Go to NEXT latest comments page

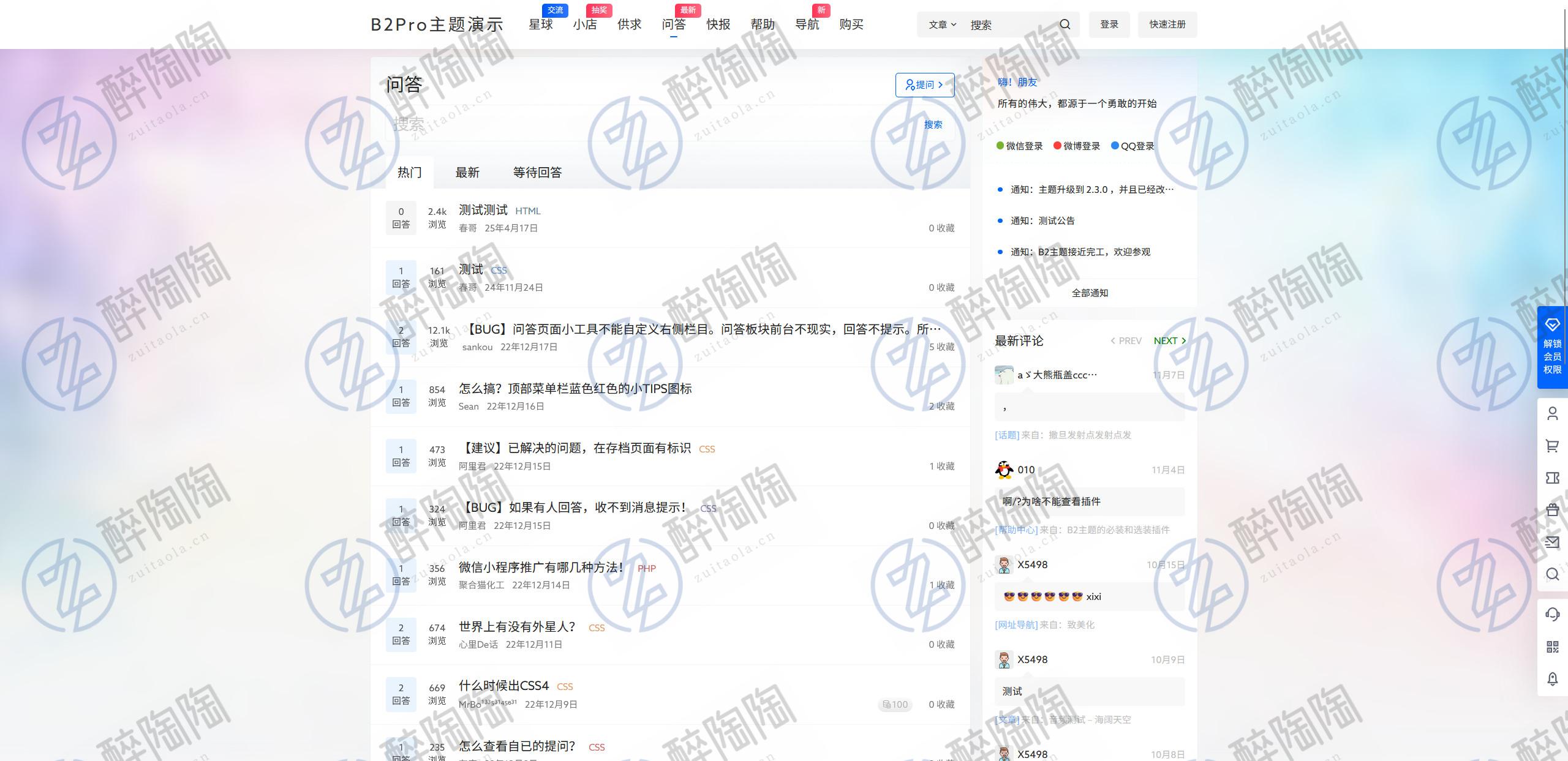point(1169,341)
